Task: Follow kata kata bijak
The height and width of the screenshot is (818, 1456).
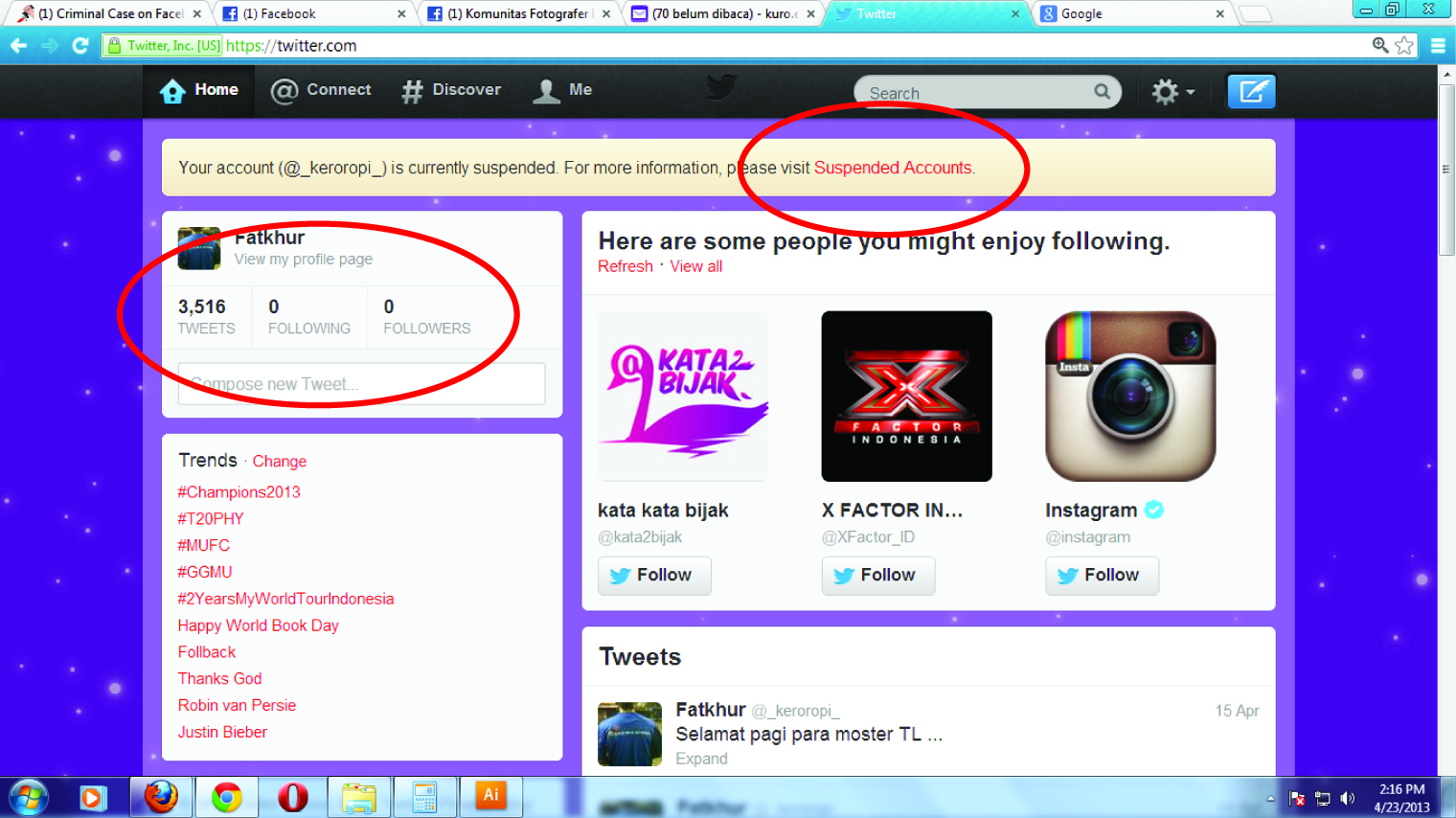Action: click(654, 576)
